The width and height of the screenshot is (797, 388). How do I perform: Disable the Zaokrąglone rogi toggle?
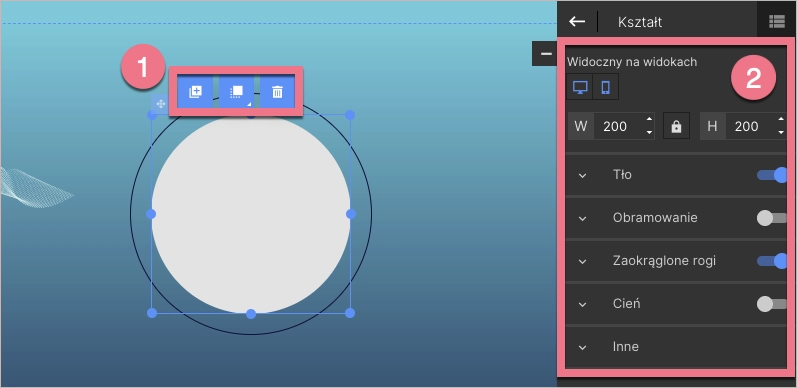click(772, 261)
